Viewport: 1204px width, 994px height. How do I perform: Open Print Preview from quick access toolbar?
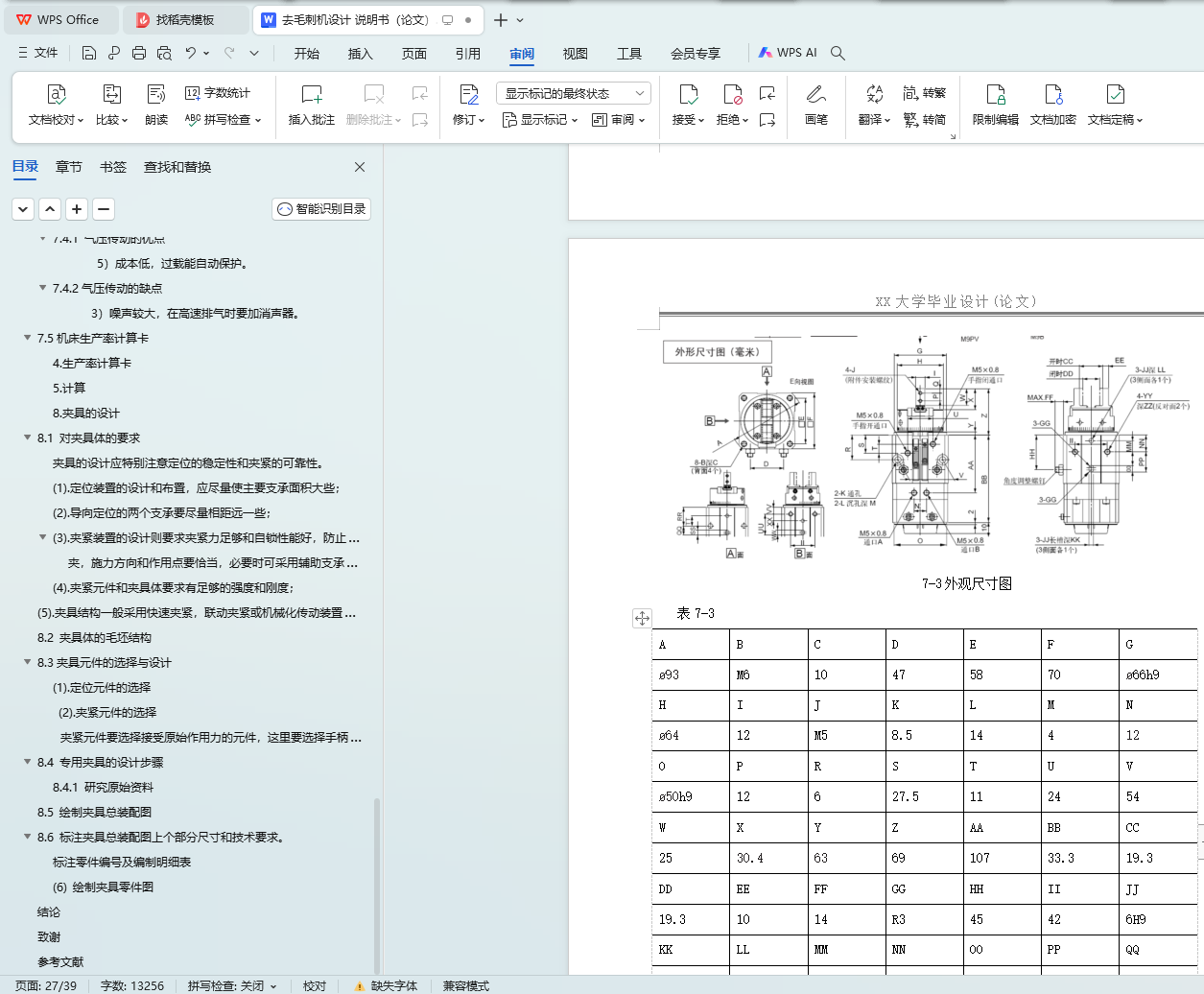pos(164,54)
